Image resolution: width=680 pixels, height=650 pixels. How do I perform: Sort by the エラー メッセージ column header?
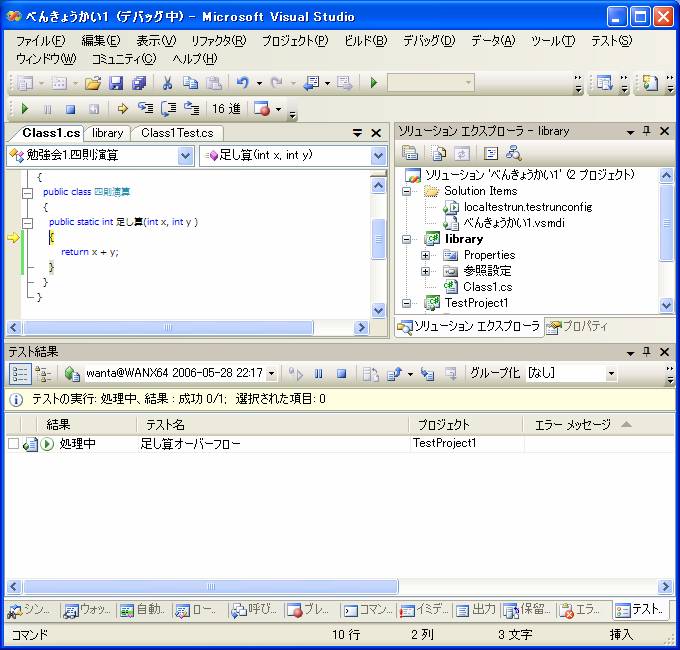pyautogui.click(x=572, y=425)
